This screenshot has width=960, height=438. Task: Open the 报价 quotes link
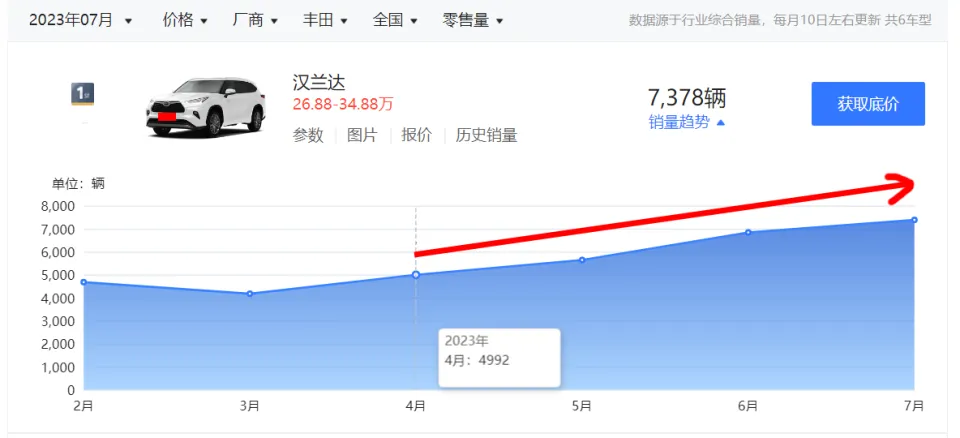[x=416, y=135]
